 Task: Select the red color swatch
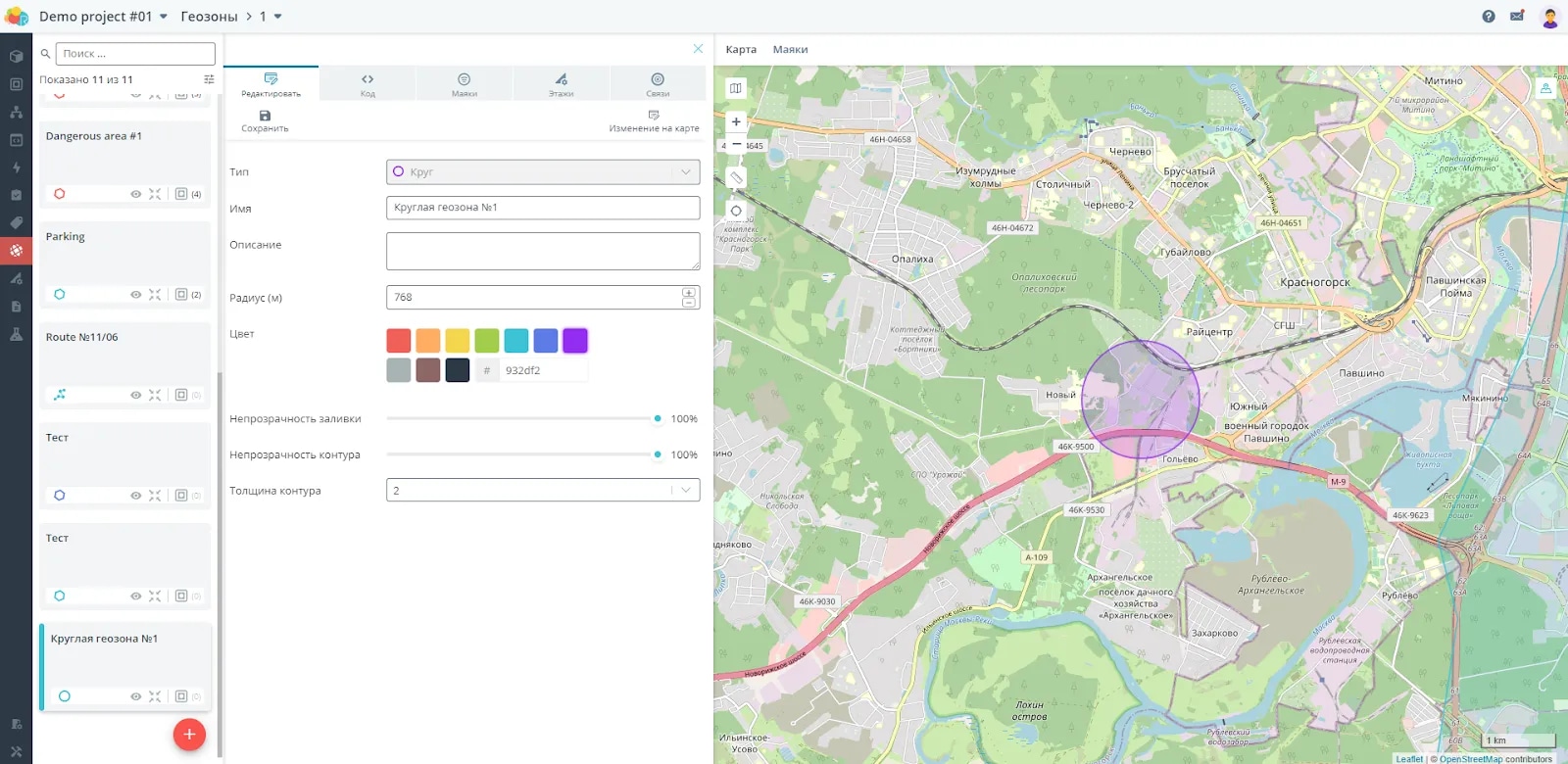399,341
